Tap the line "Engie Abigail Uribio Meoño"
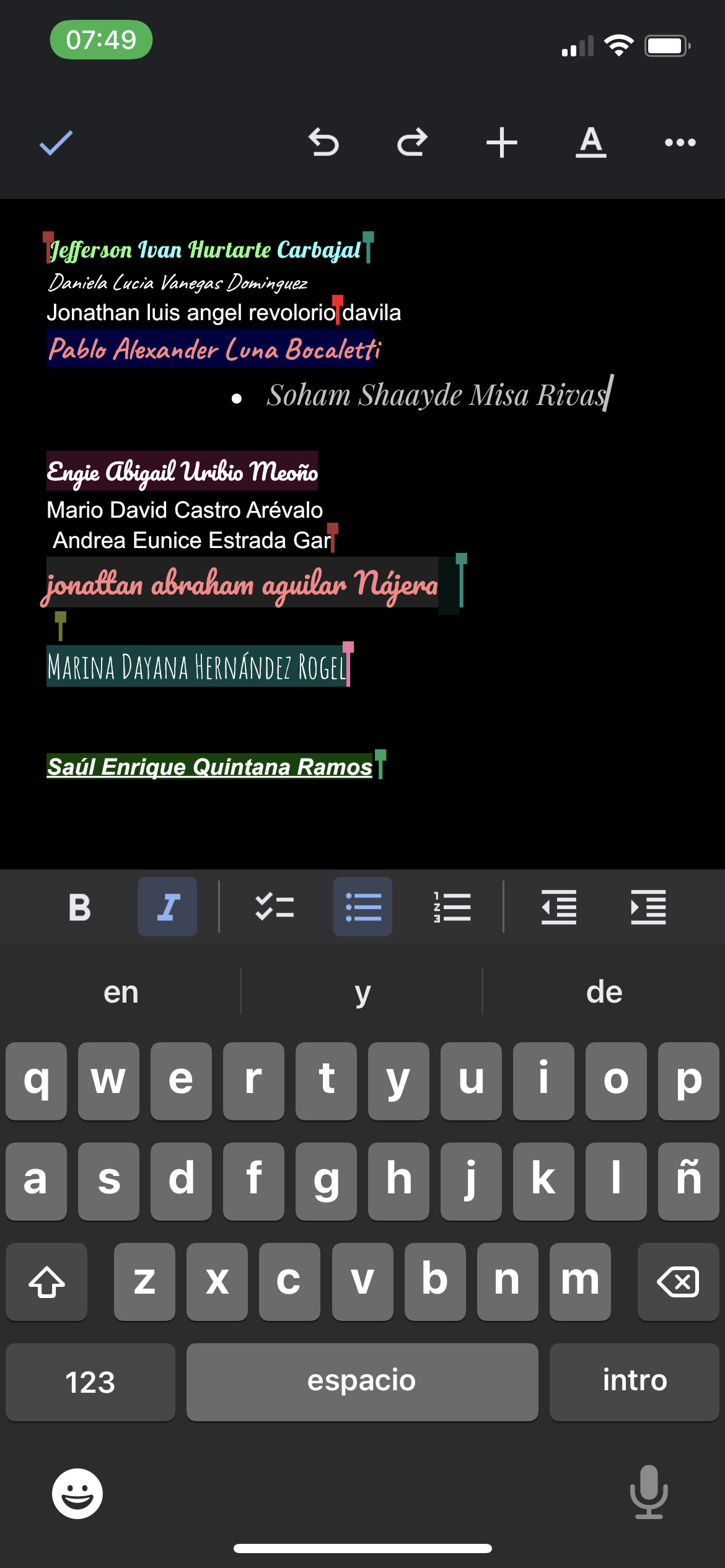 pyautogui.click(x=182, y=472)
